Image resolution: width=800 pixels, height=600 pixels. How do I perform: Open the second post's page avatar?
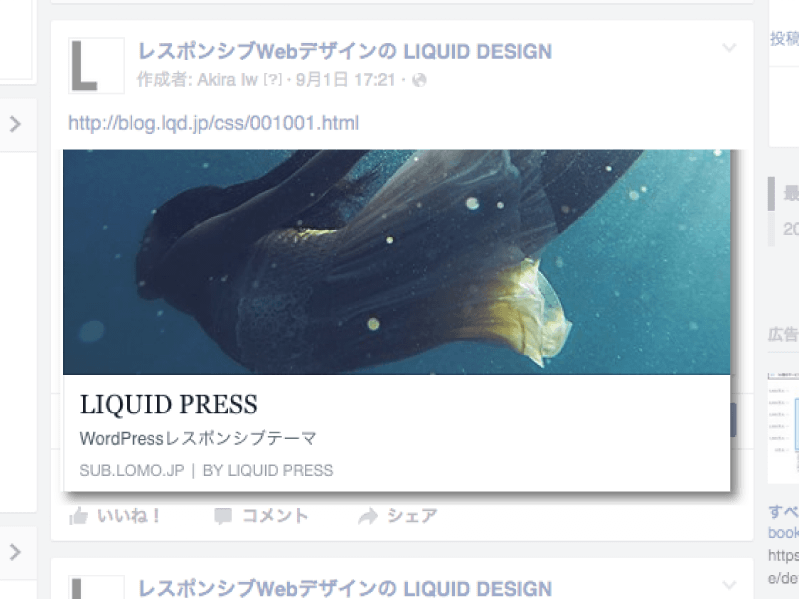click(x=96, y=587)
